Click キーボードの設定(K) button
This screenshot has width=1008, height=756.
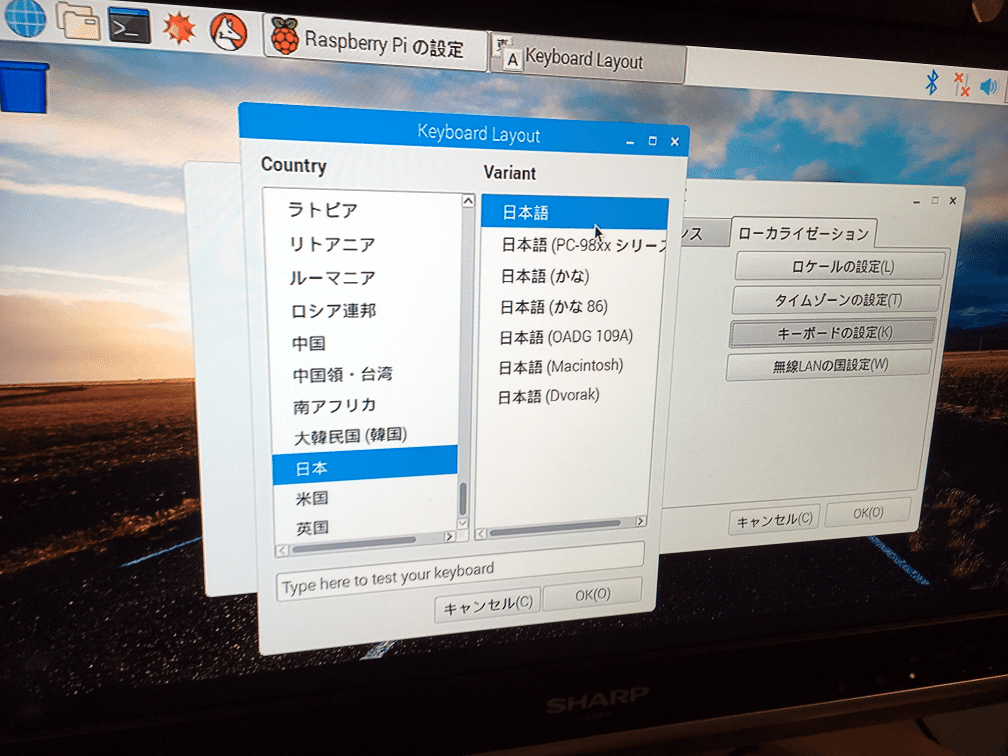(832, 332)
